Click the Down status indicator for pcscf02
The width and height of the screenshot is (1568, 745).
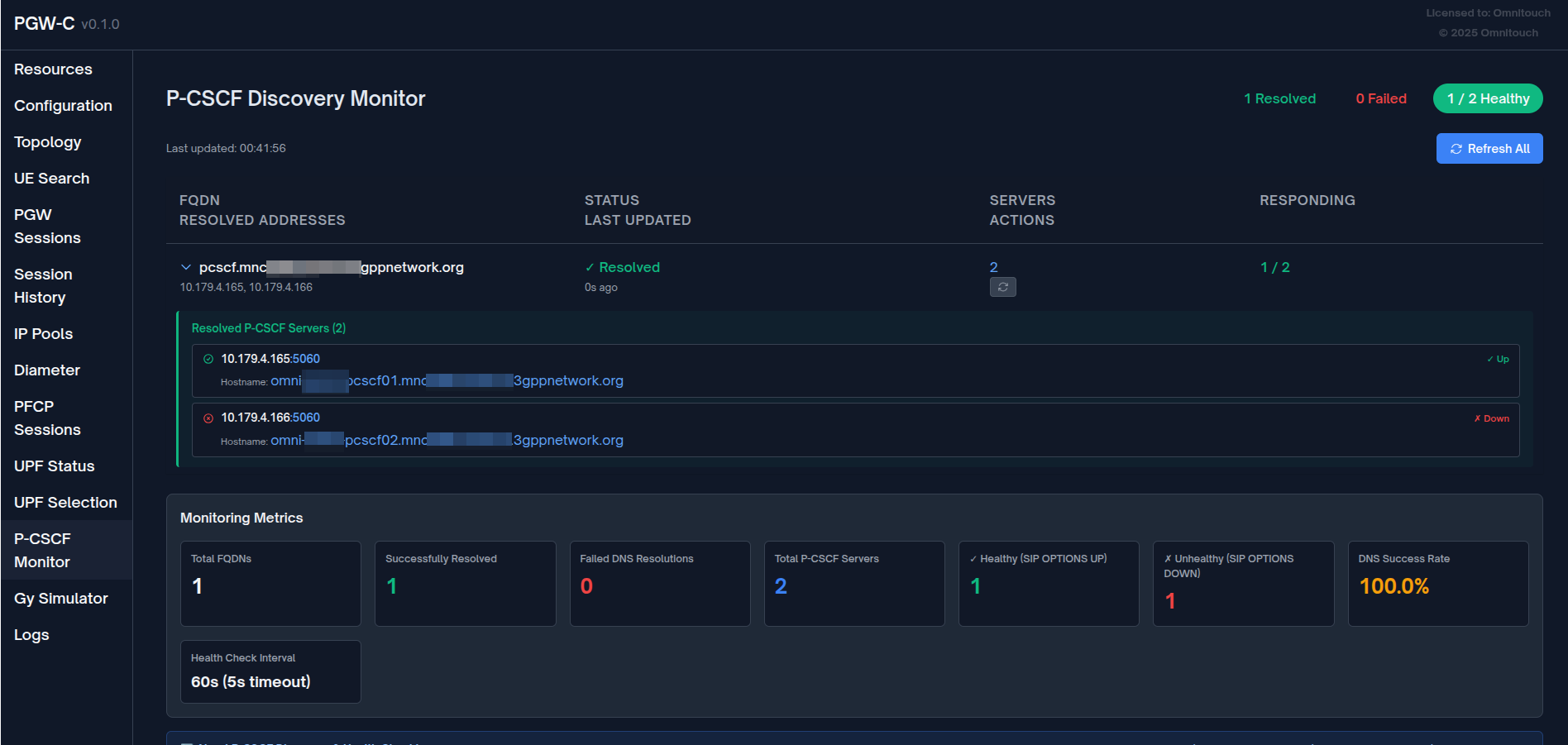[x=1491, y=418]
